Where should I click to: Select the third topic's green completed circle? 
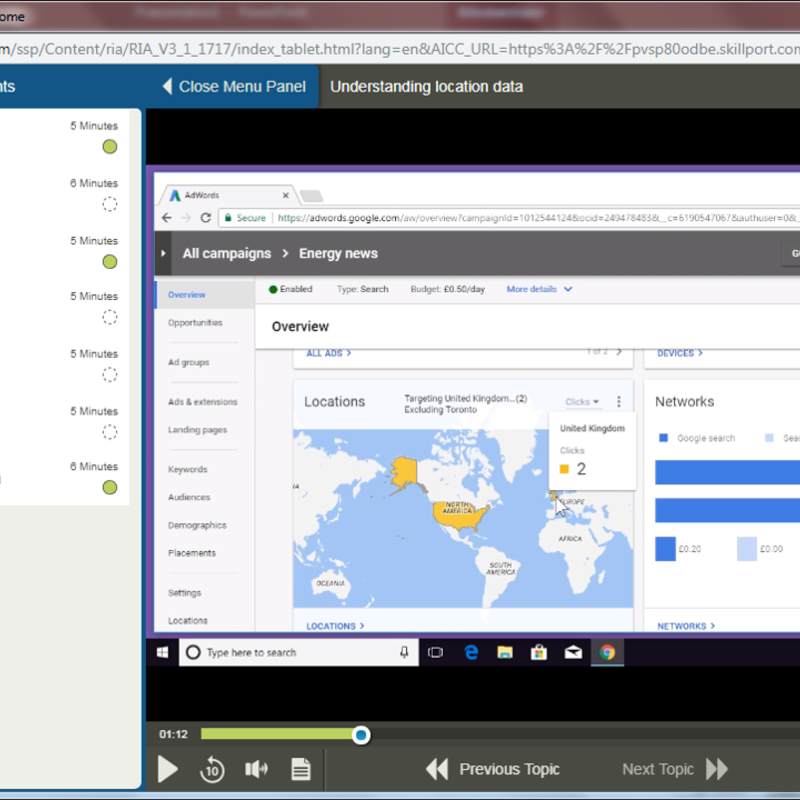tap(110, 262)
